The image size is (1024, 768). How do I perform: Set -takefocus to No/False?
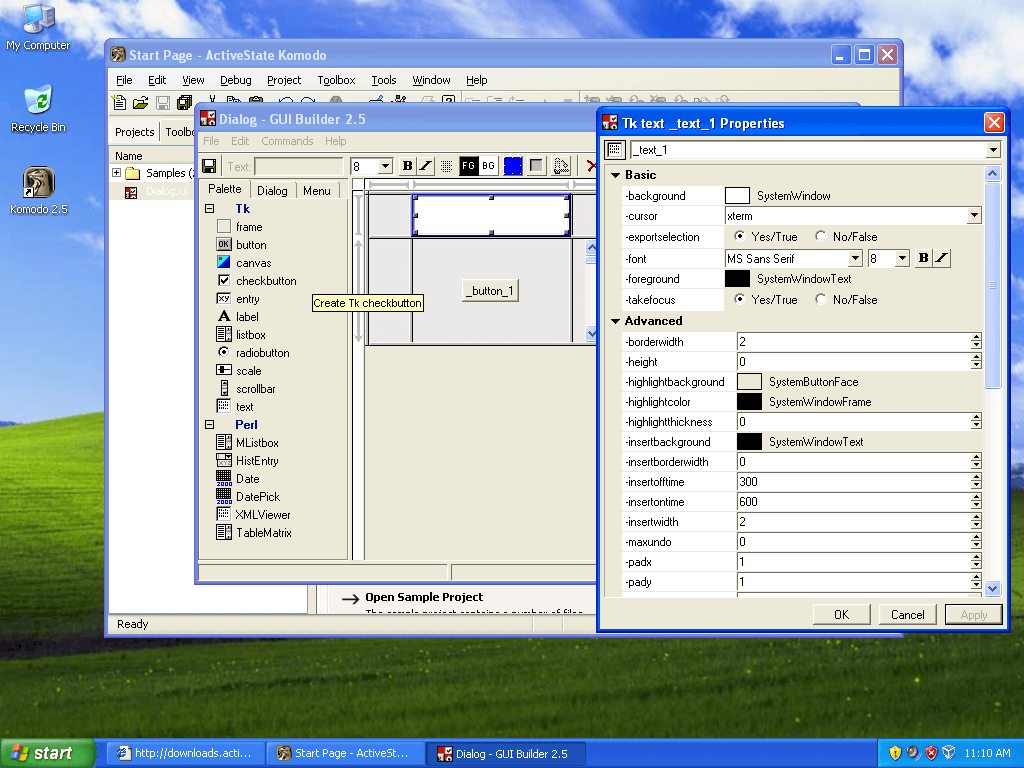[821, 298]
